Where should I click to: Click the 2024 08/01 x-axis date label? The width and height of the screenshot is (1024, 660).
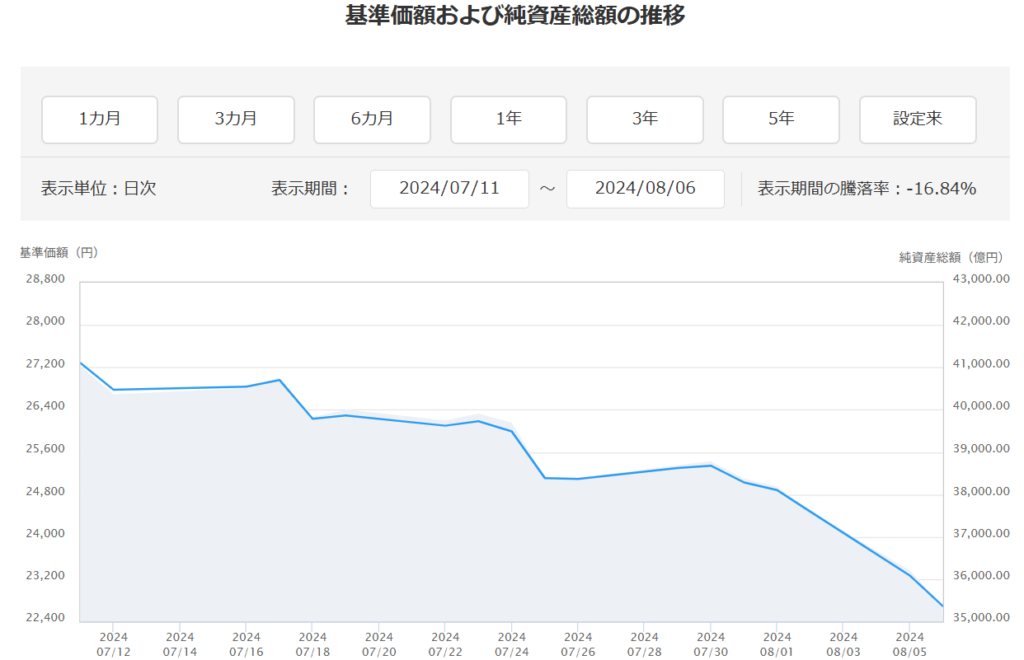click(x=777, y=643)
